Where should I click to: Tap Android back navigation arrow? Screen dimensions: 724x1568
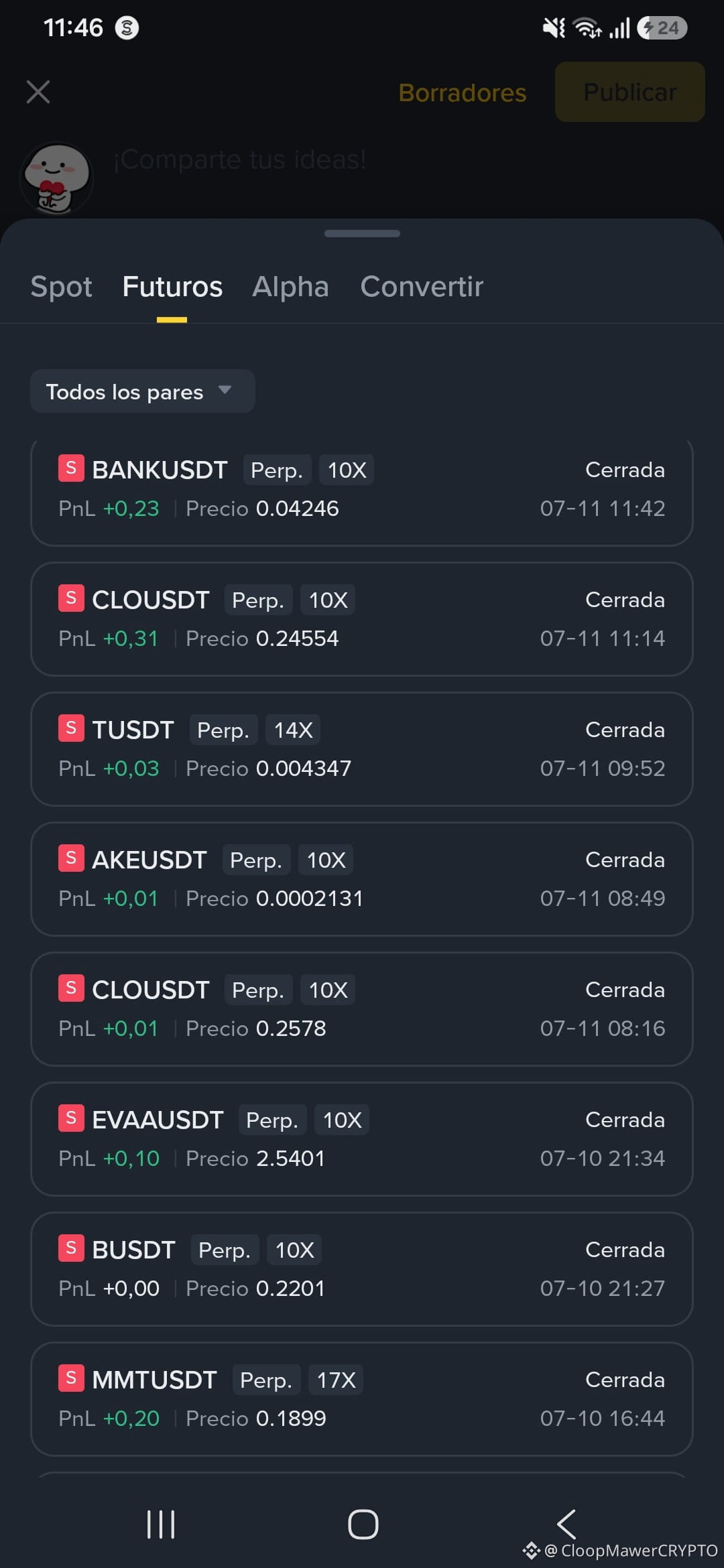(566, 1524)
